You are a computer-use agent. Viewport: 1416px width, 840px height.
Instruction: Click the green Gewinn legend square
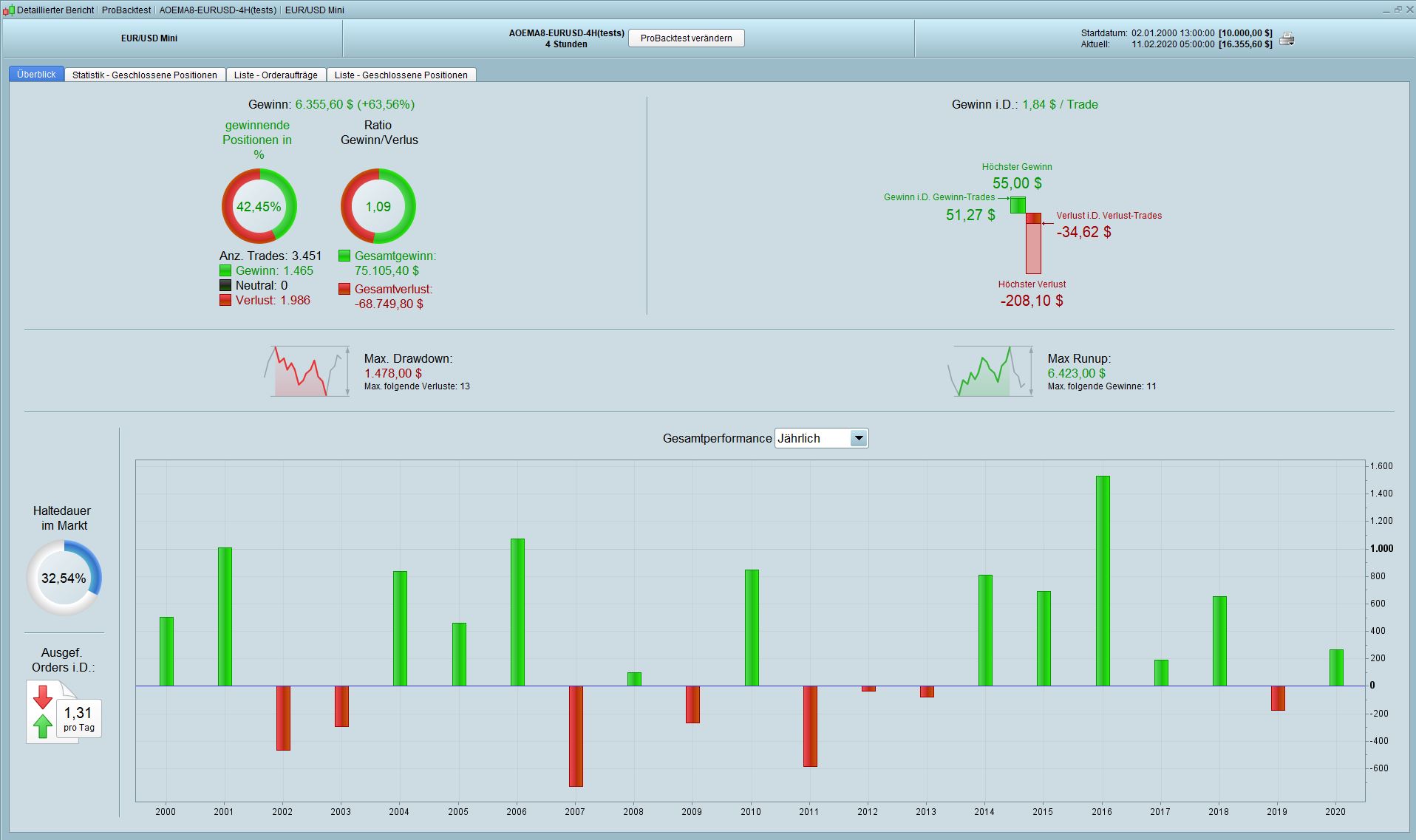coord(225,270)
